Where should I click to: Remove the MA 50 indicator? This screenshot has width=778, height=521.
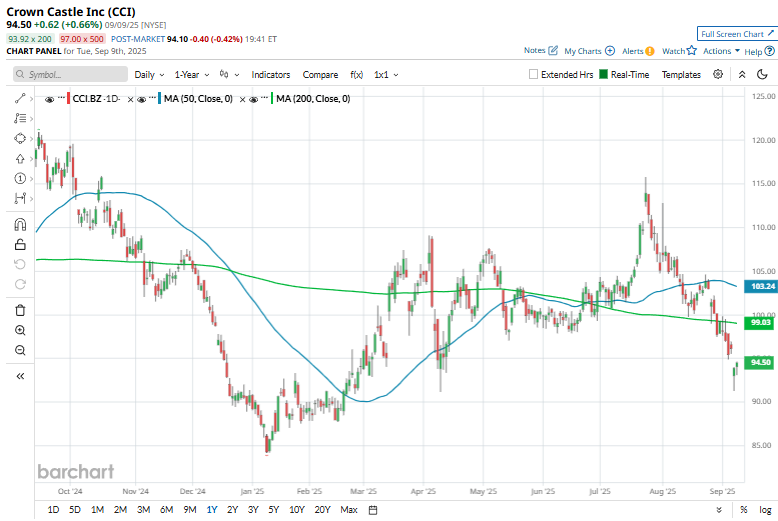(x=242, y=99)
